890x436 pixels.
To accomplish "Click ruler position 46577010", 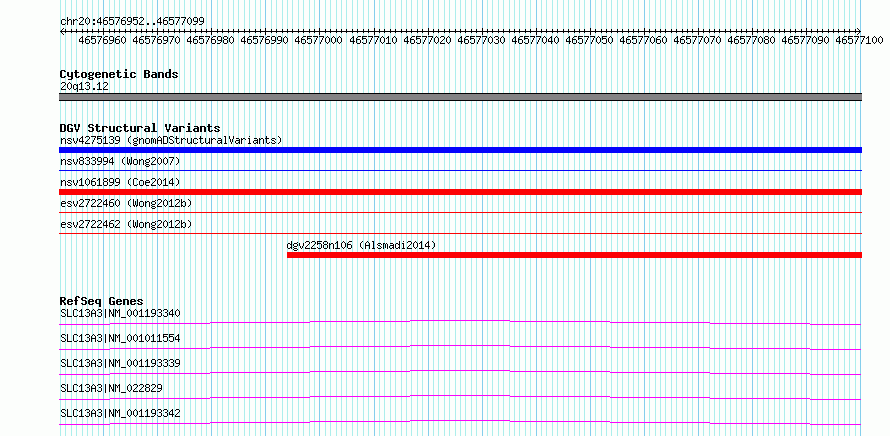I will point(373,40).
